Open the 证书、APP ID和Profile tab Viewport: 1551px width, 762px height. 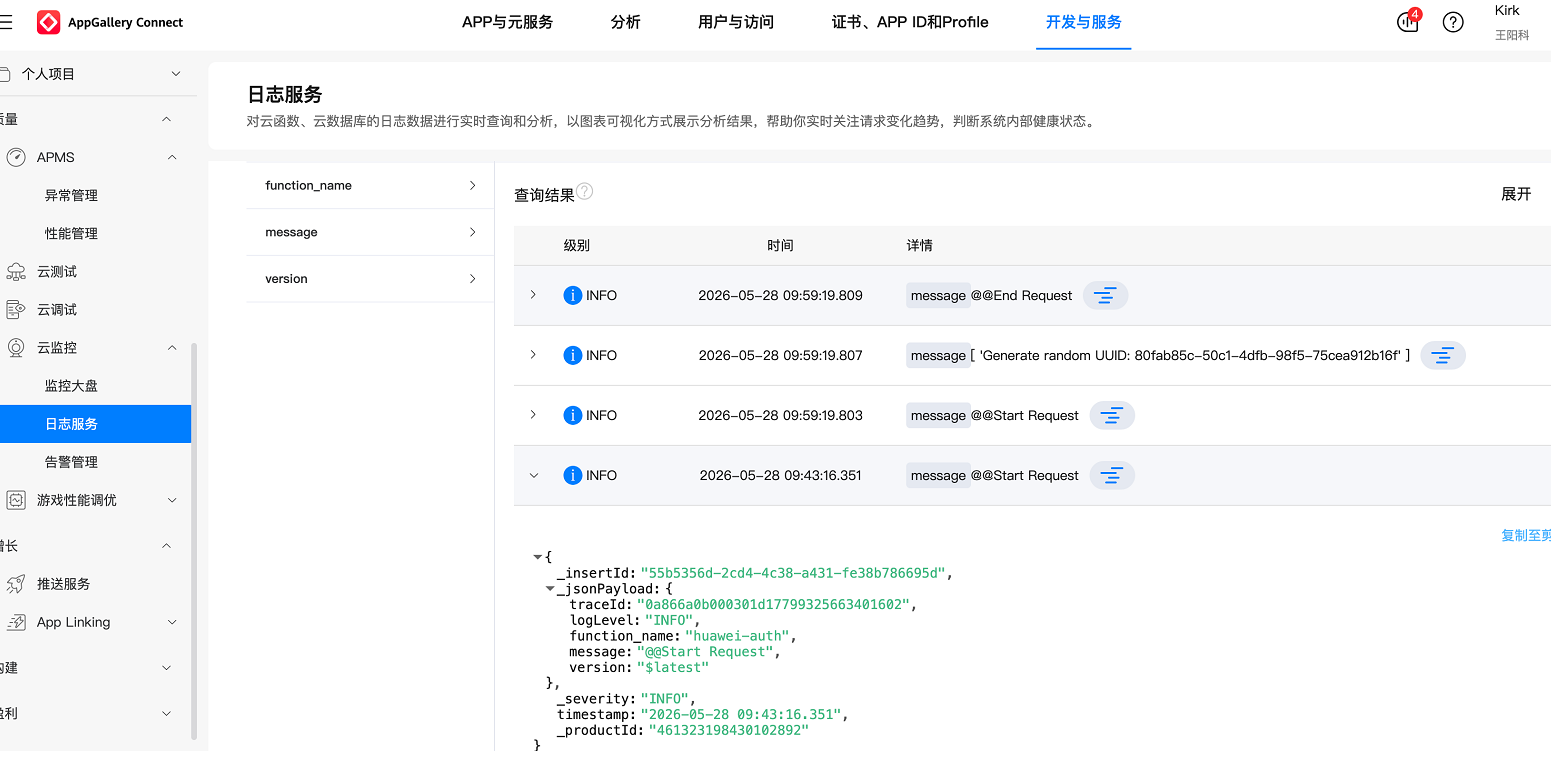[910, 22]
